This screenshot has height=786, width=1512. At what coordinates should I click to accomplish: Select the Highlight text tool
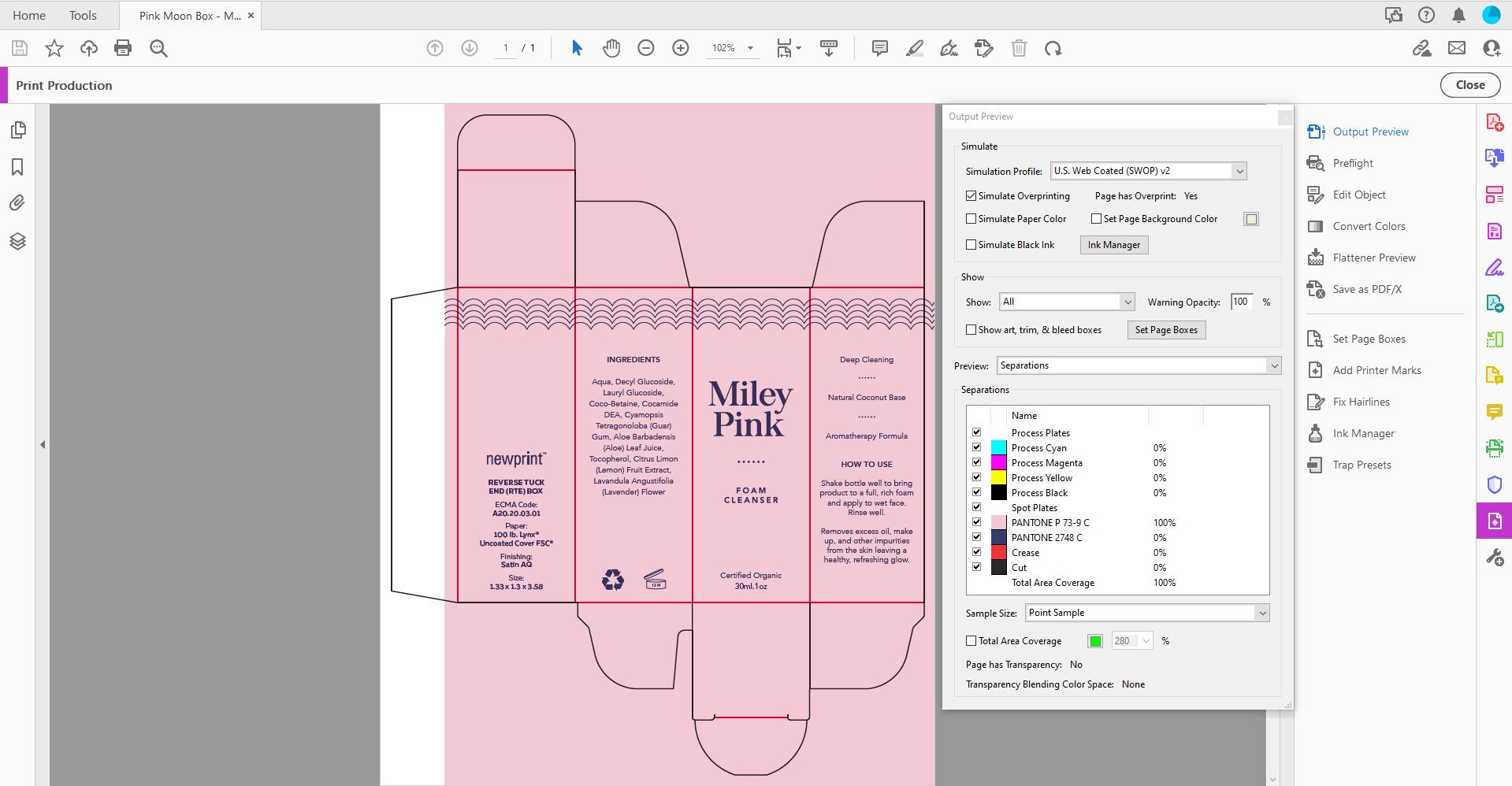(x=914, y=48)
